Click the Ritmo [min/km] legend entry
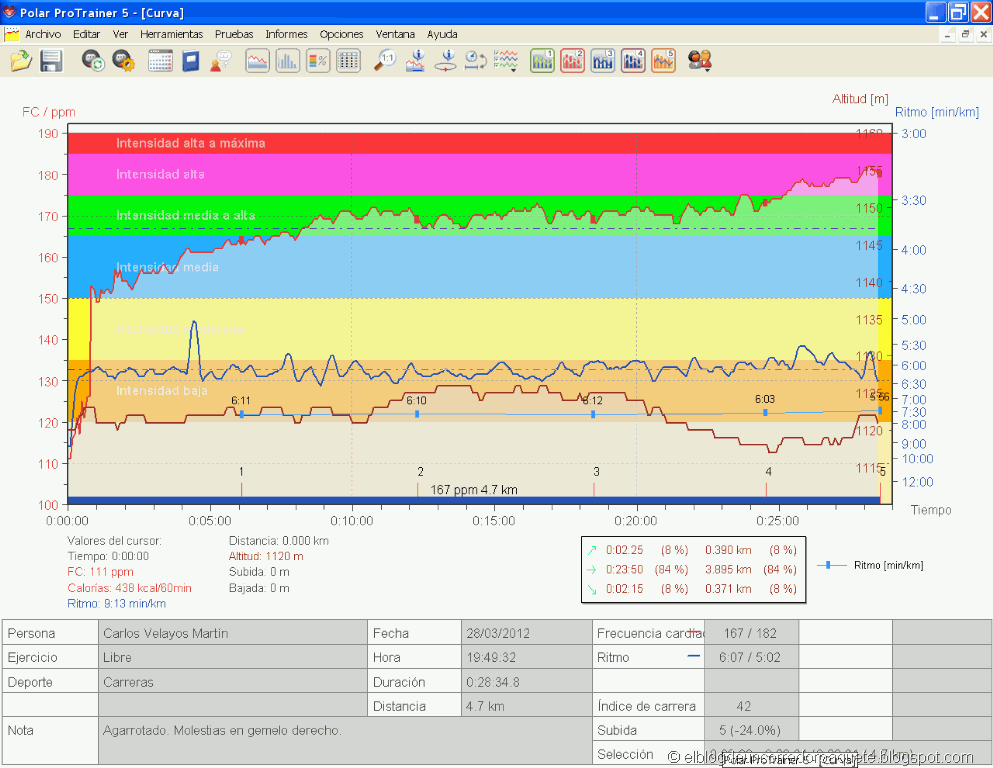This screenshot has height=768, width=993. point(870,565)
